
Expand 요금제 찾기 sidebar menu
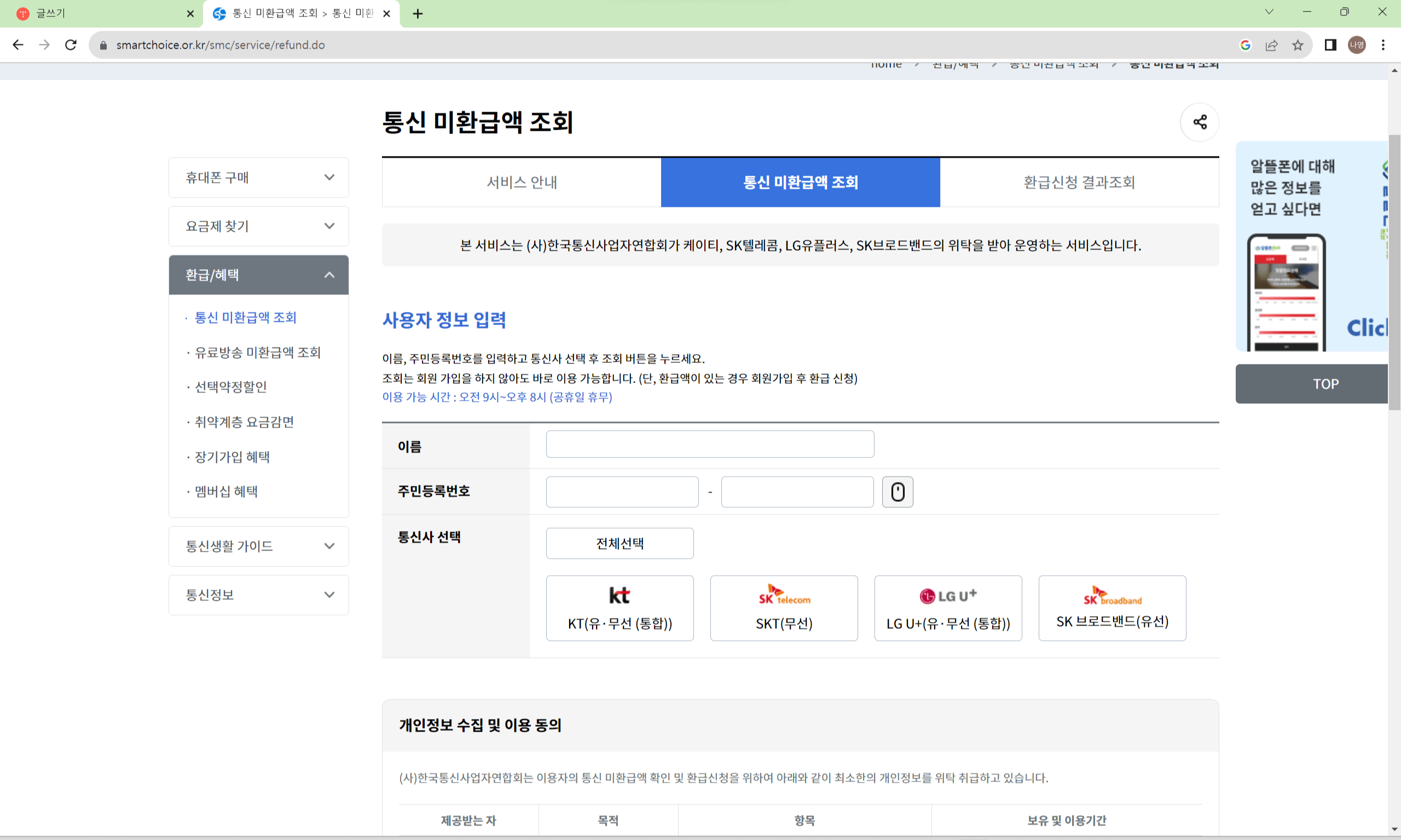click(259, 226)
